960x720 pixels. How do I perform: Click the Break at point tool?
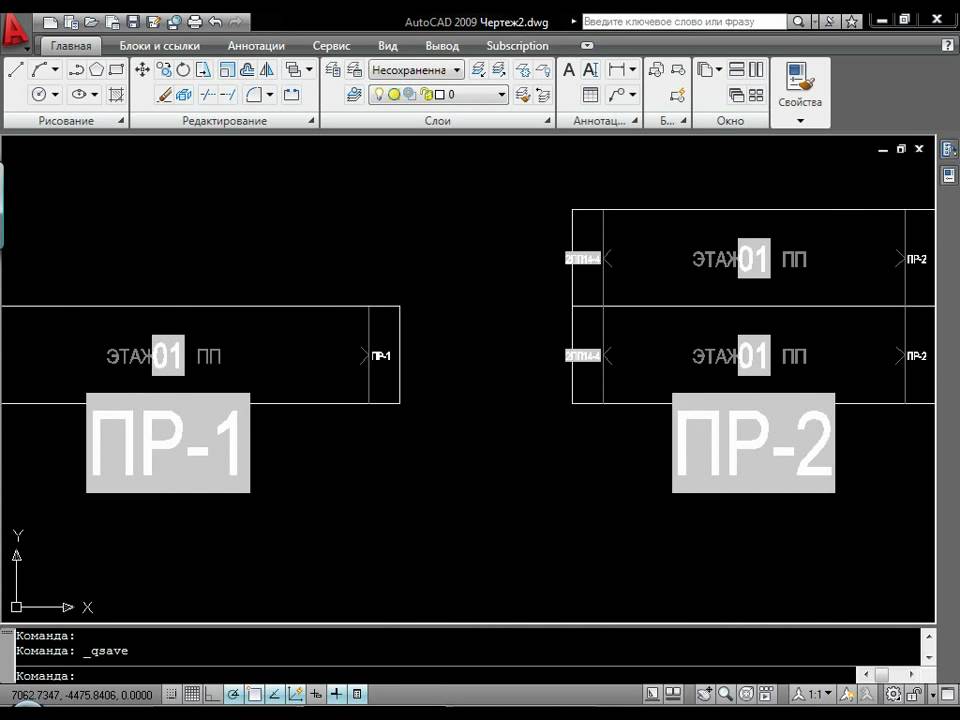pos(292,94)
